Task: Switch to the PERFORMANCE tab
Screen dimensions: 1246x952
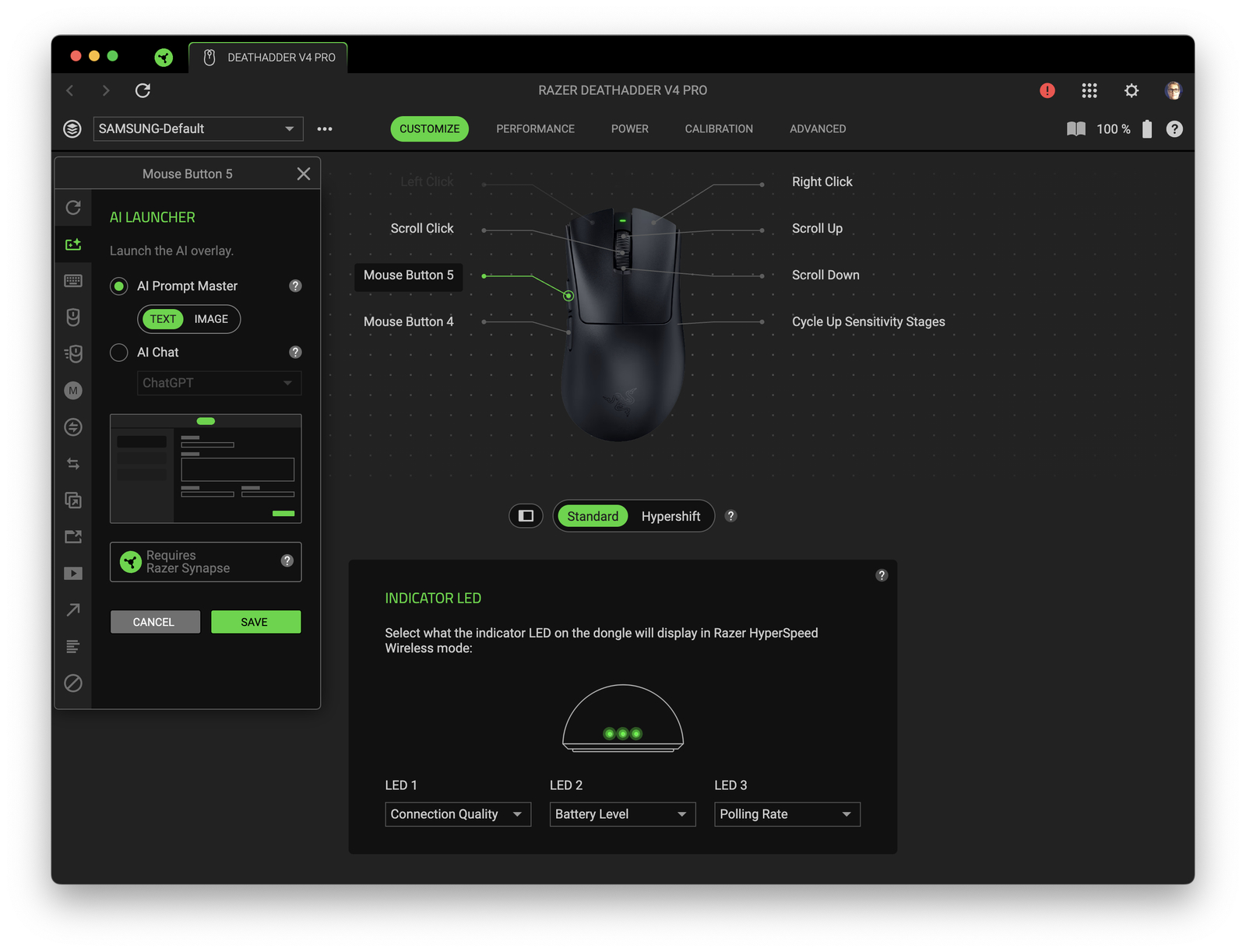Action: [536, 128]
